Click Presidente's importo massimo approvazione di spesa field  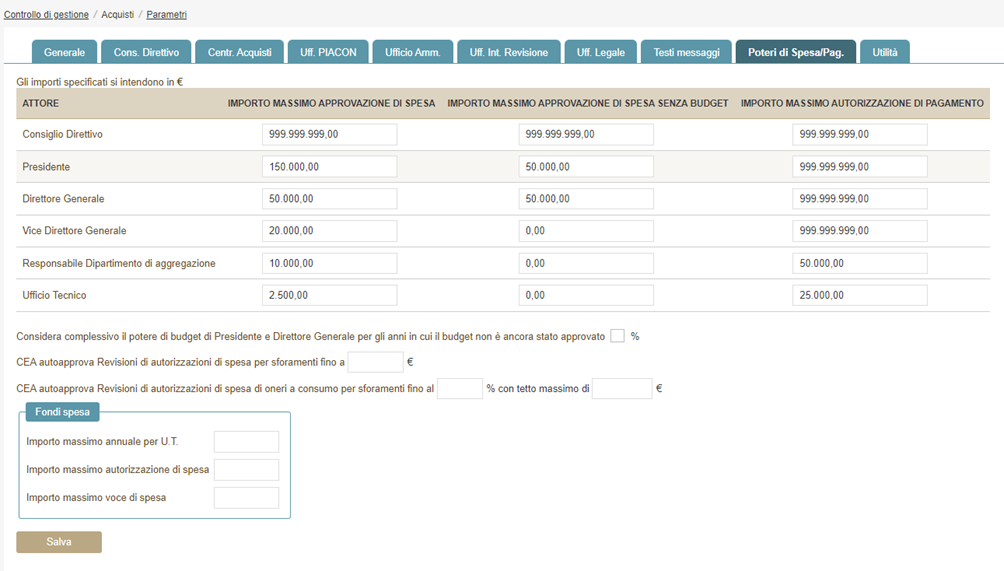[x=329, y=167]
